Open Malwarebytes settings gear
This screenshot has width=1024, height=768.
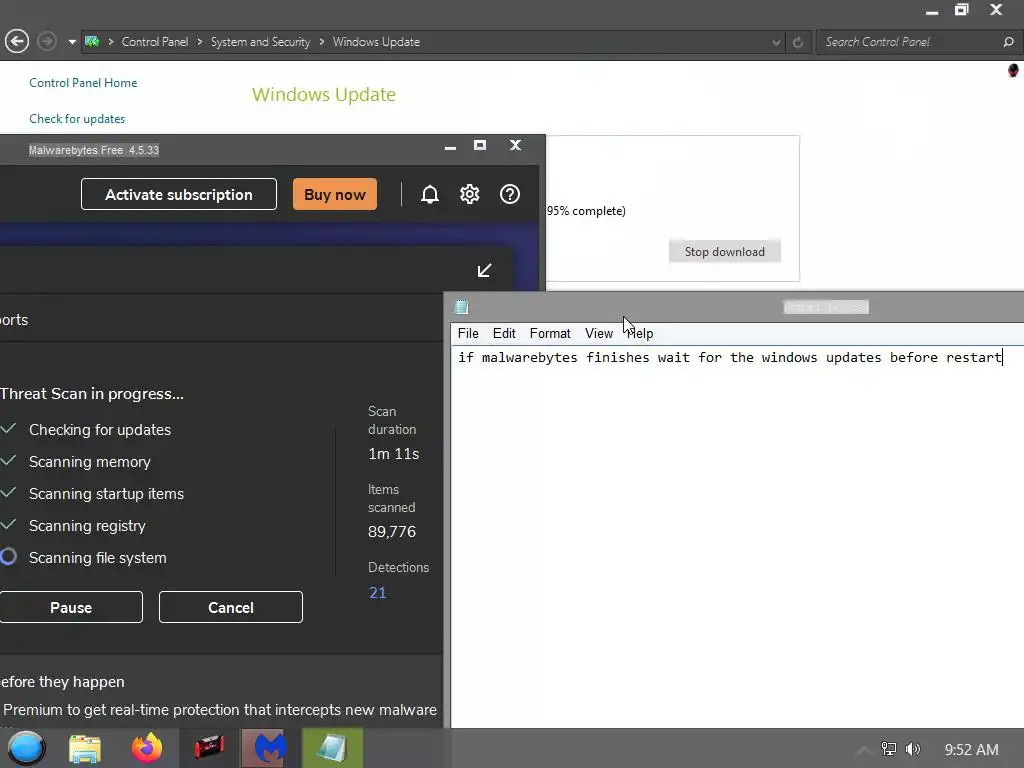click(470, 194)
